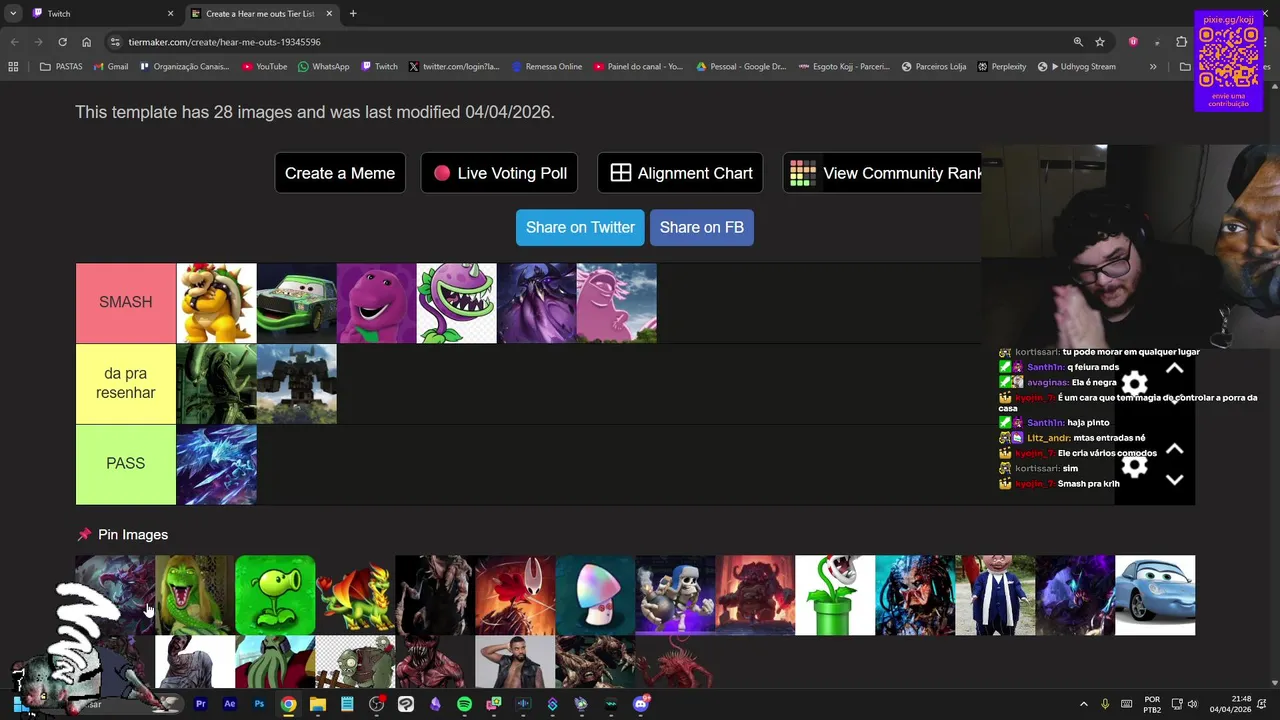Select the SMASH tier label

click(126, 303)
